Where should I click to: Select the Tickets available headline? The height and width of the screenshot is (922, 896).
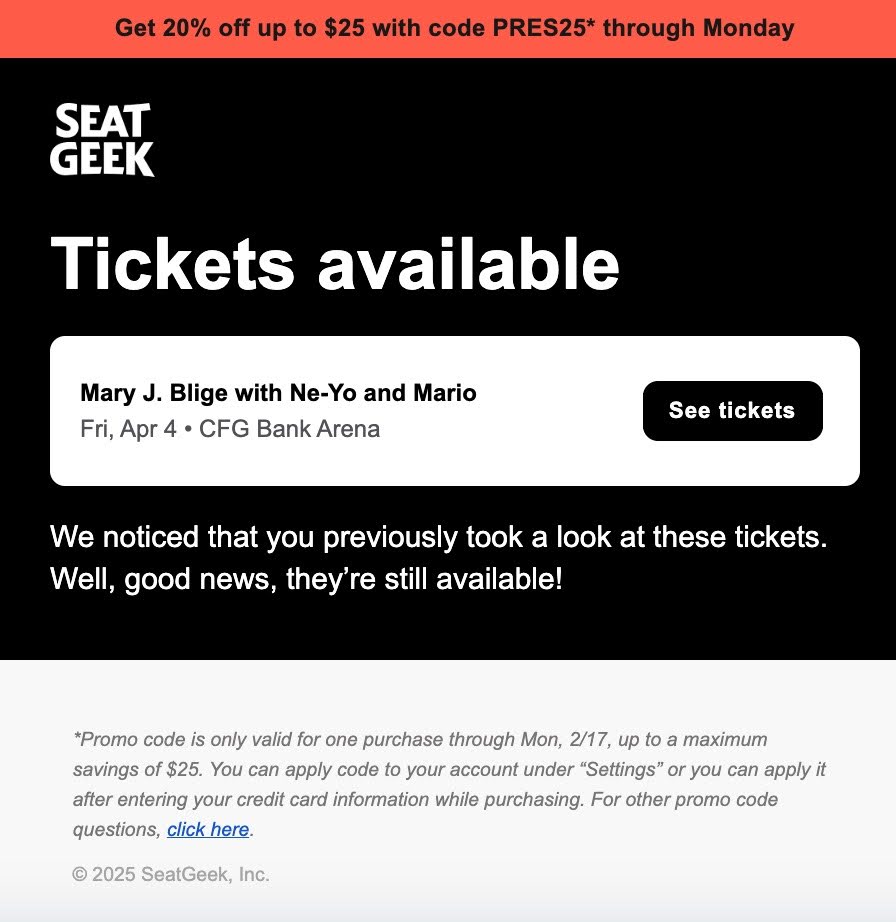[x=335, y=263]
